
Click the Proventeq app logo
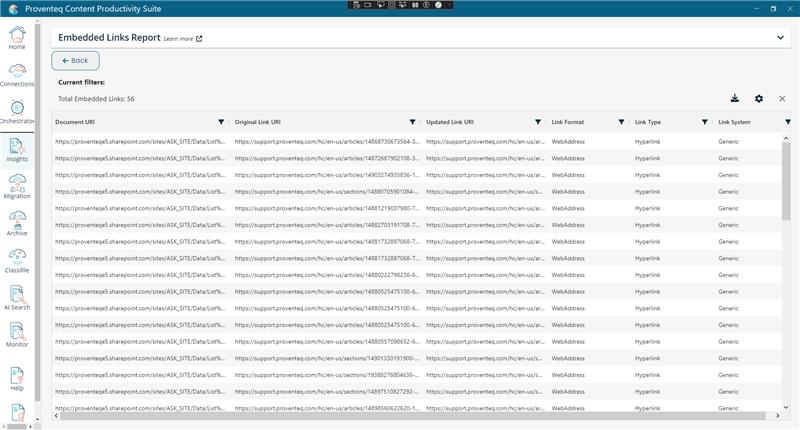pos(13,9)
